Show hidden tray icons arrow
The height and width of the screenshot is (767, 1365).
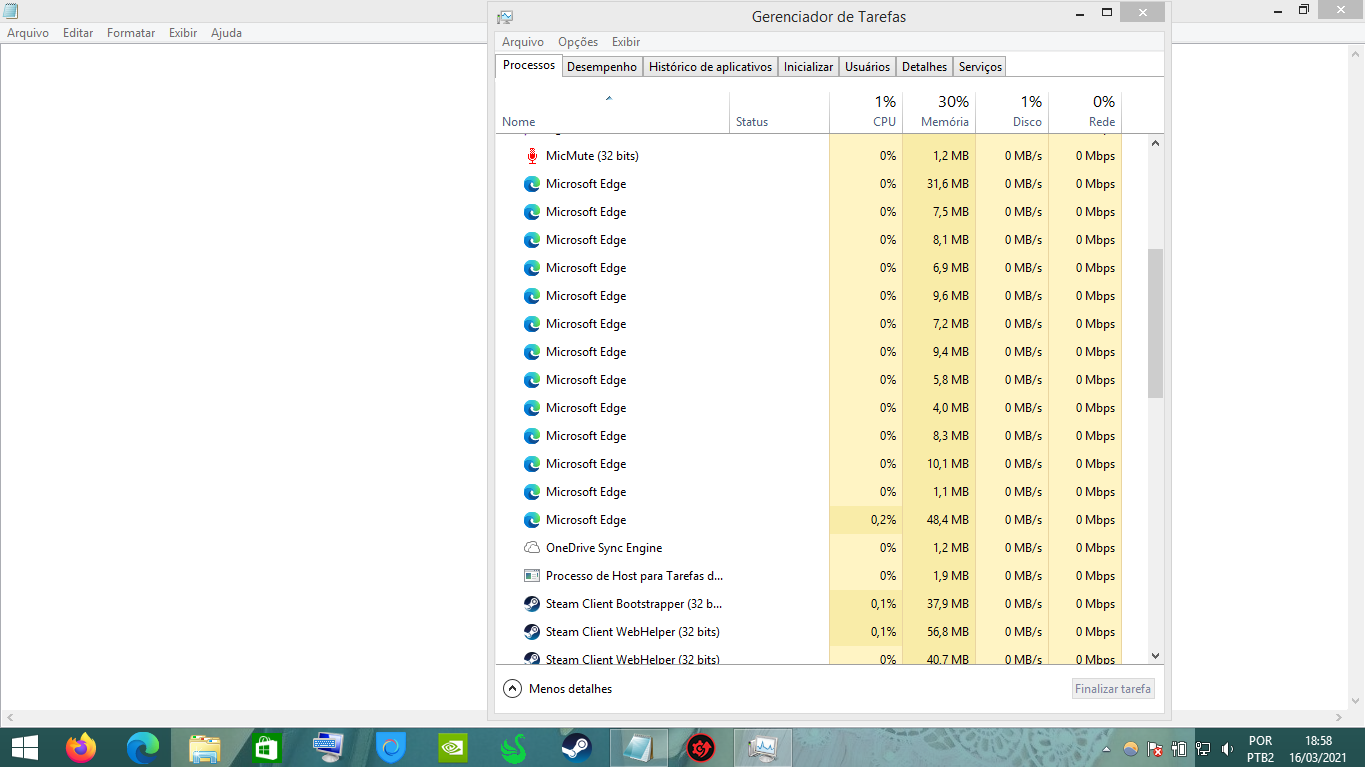click(1107, 748)
